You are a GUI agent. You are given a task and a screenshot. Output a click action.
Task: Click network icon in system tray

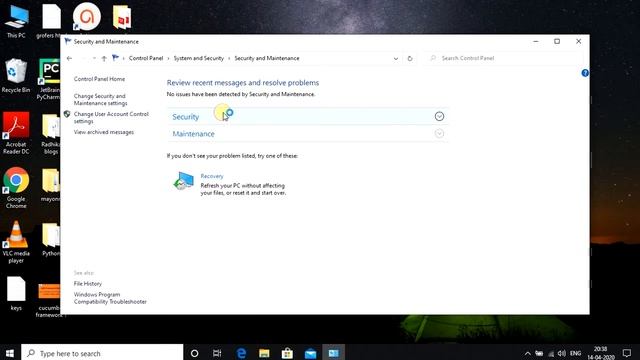click(551, 353)
